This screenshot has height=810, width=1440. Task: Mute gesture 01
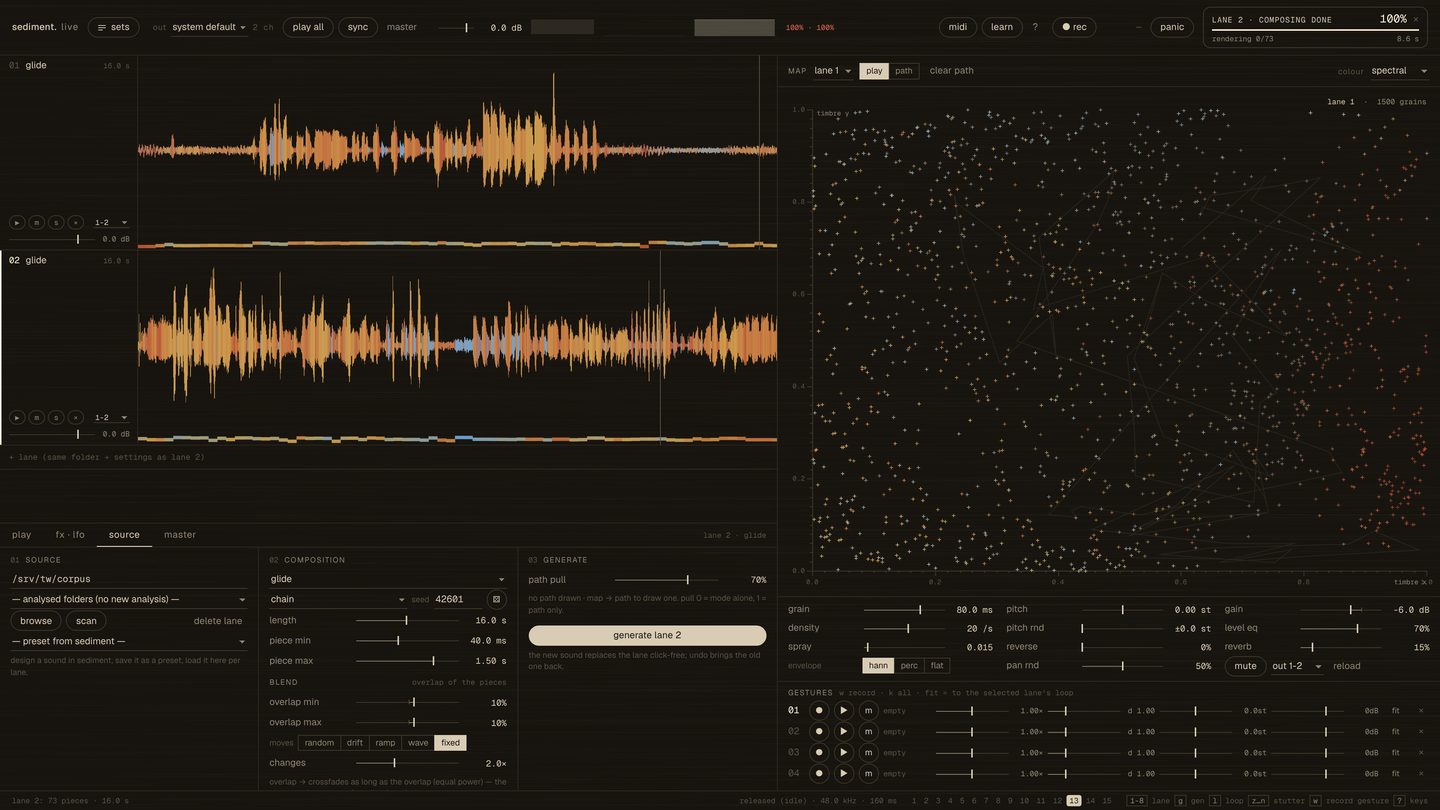(868, 710)
